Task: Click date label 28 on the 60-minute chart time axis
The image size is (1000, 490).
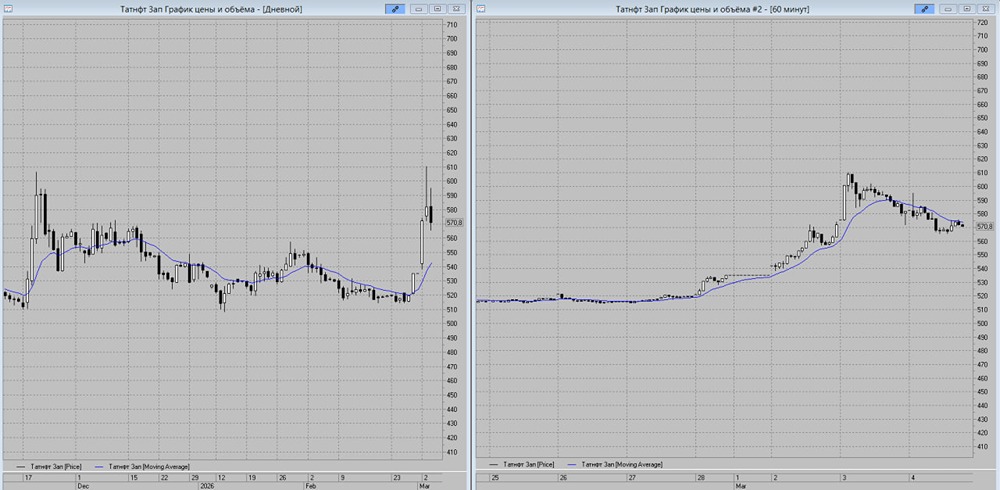Action: 701,477
